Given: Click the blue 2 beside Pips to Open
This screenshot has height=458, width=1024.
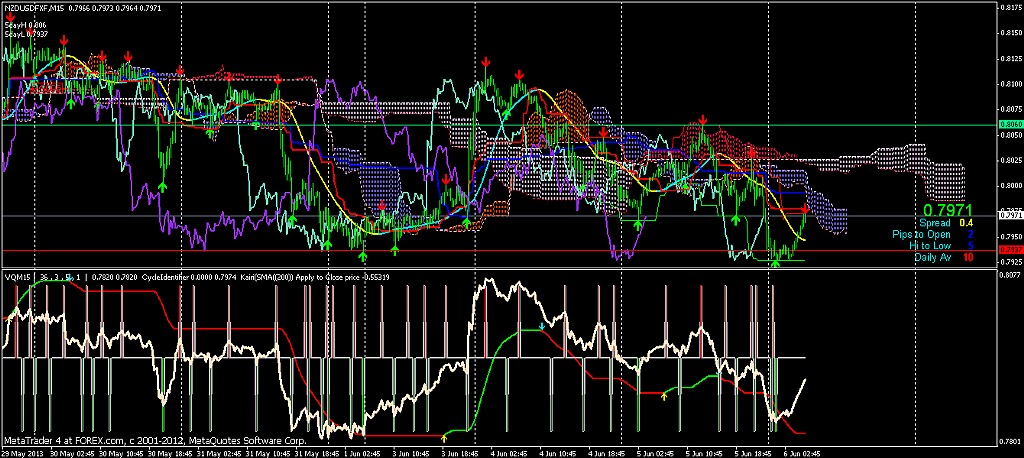Looking at the screenshot, I should [970, 235].
